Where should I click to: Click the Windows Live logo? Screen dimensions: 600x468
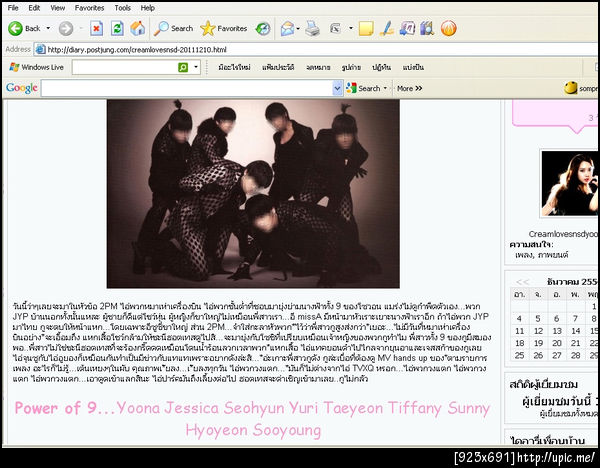pyautogui.click(x=36, y=67)
